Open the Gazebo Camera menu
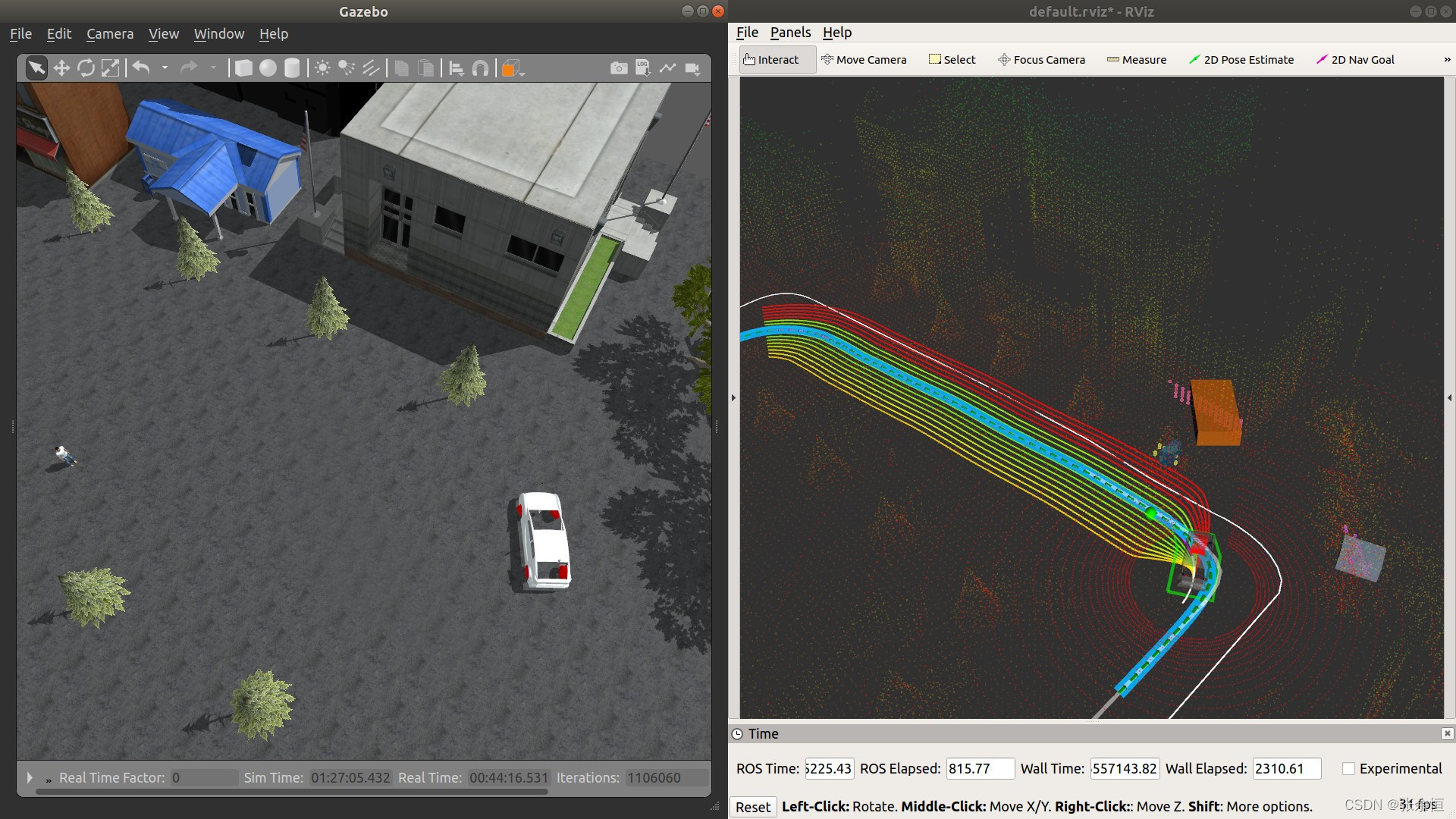1456x819 pixels. (x=109, y=34)
